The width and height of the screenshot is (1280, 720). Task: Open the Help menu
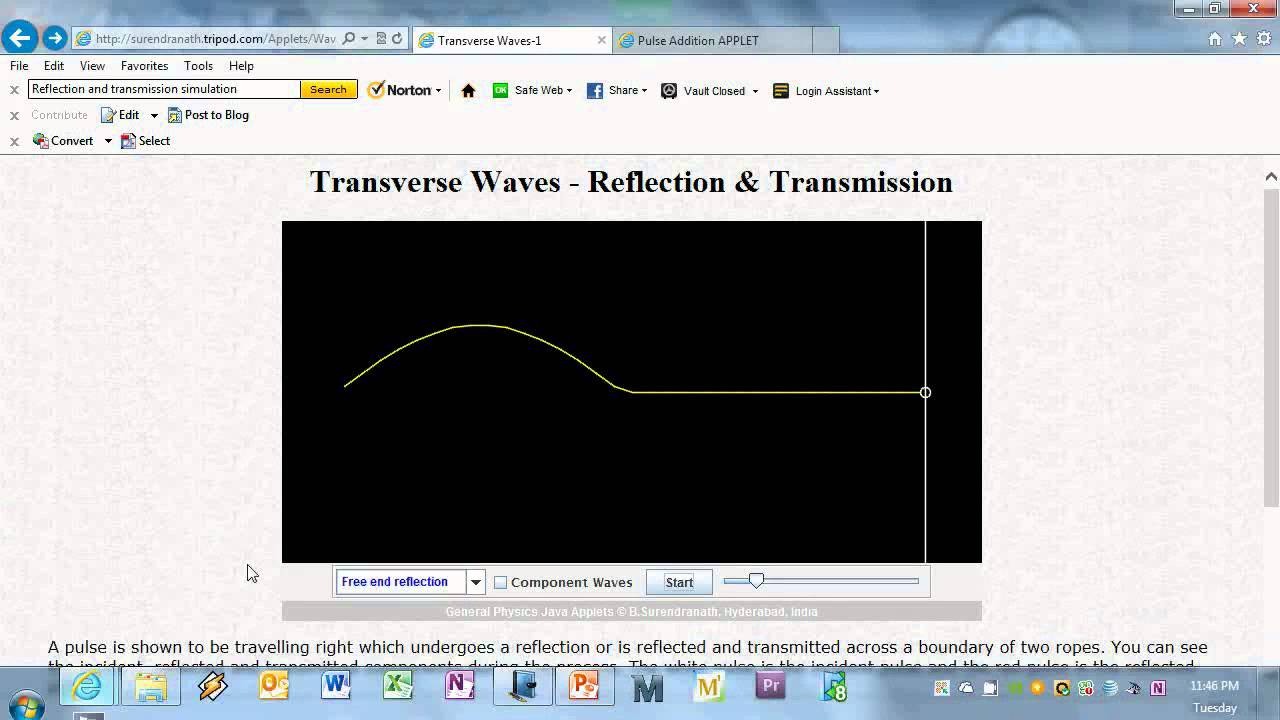click(x=241, y=66)
